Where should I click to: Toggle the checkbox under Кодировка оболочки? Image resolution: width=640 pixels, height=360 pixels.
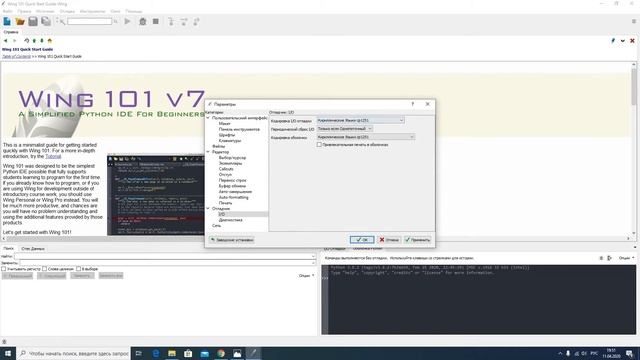tap(319, 144)
